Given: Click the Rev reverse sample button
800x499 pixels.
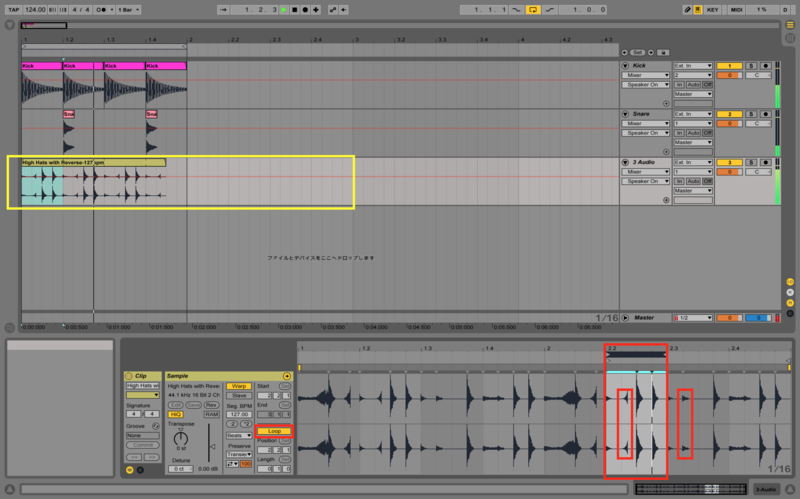Looking at the screenshot, I should [211, 405].
